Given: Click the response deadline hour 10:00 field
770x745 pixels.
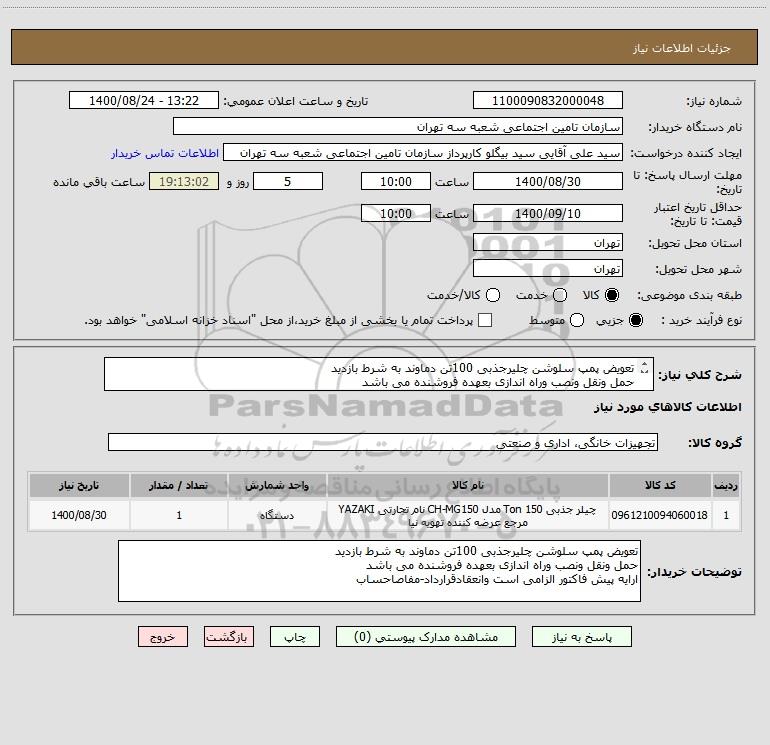Looking at the screenshot, I should click(x=396, y=181).
